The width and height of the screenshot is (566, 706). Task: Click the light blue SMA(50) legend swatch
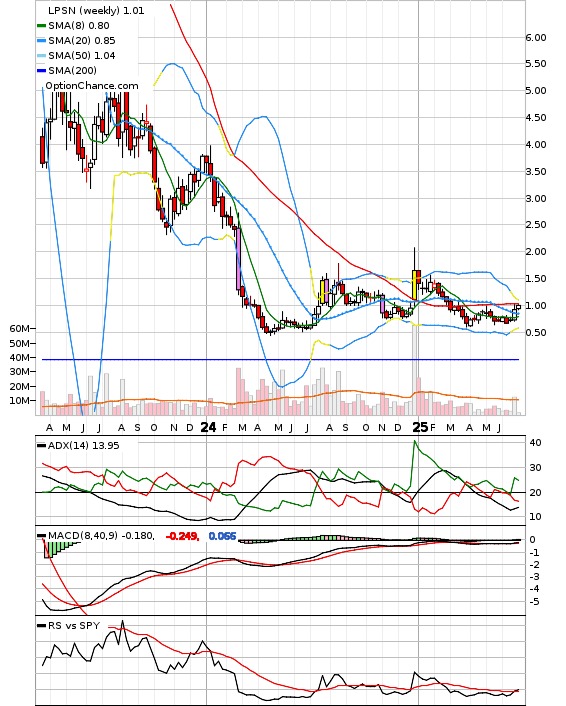(x=41, y=55)
